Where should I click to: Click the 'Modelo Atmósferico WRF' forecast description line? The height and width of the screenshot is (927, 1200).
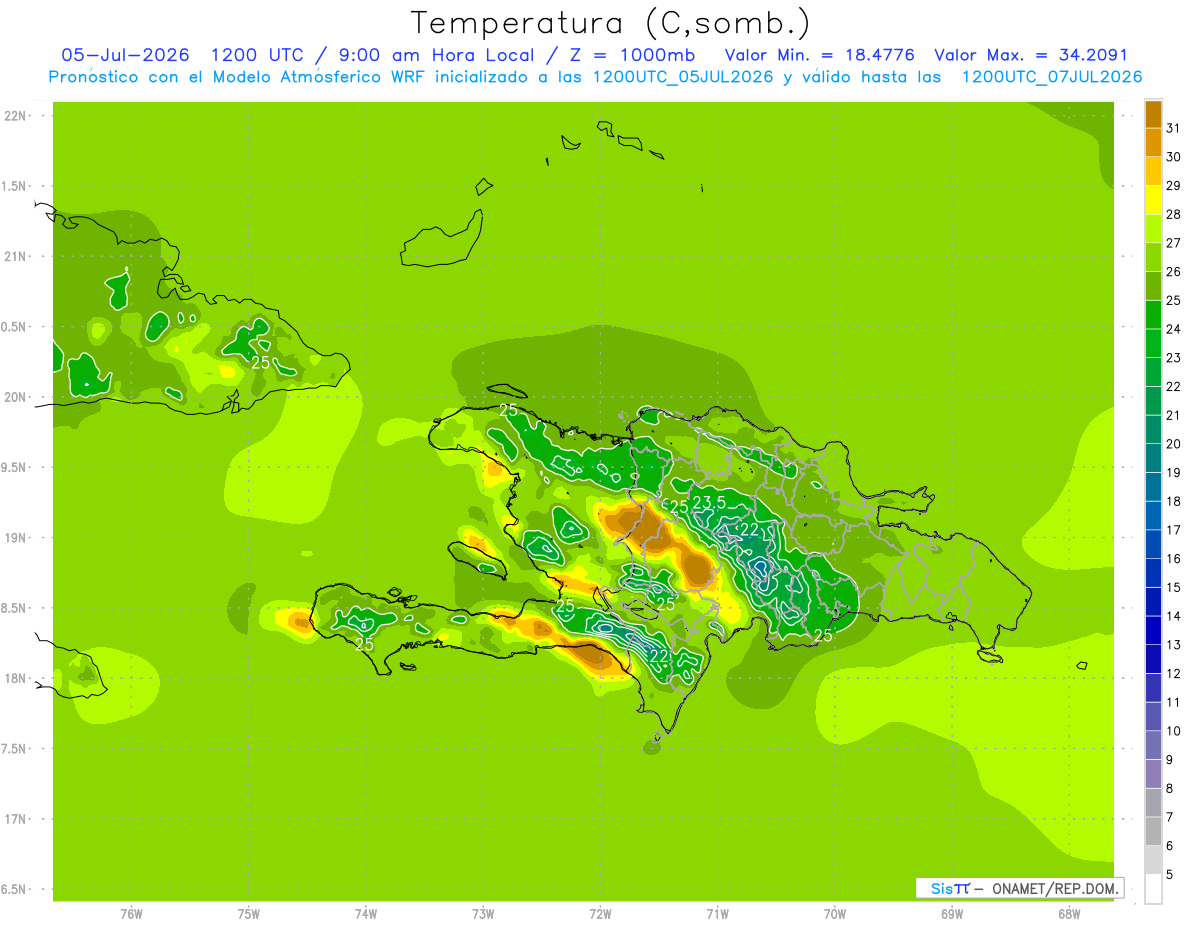(x=595, y=77)
